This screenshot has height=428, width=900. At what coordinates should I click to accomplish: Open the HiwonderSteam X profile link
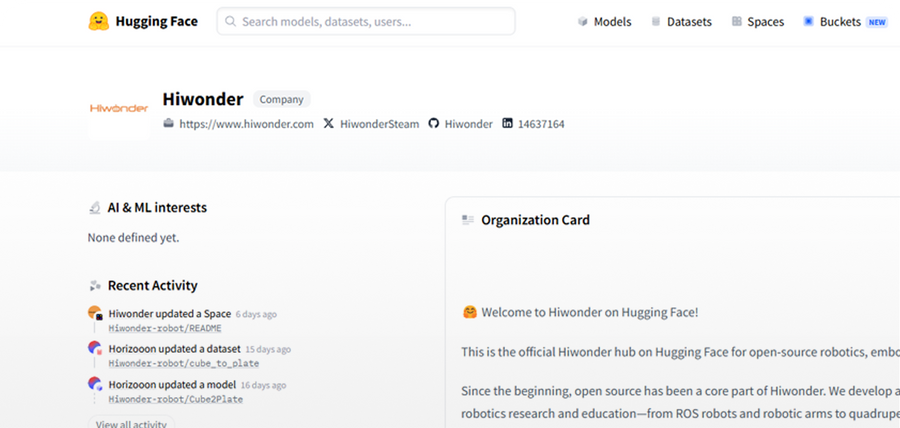pos(379,124)
